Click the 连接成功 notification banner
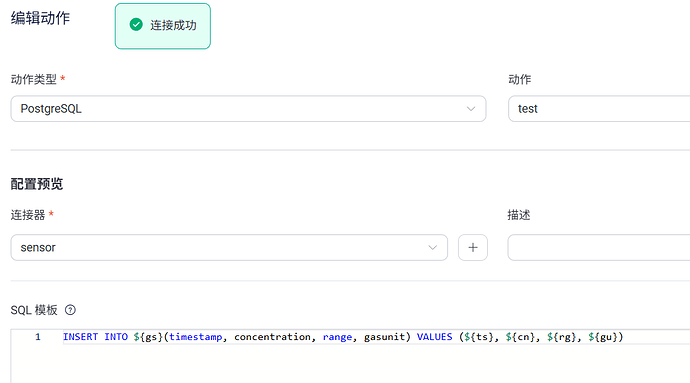Image resolution: width=690 pixels, height=383 pixels. (x=163, y=26)
